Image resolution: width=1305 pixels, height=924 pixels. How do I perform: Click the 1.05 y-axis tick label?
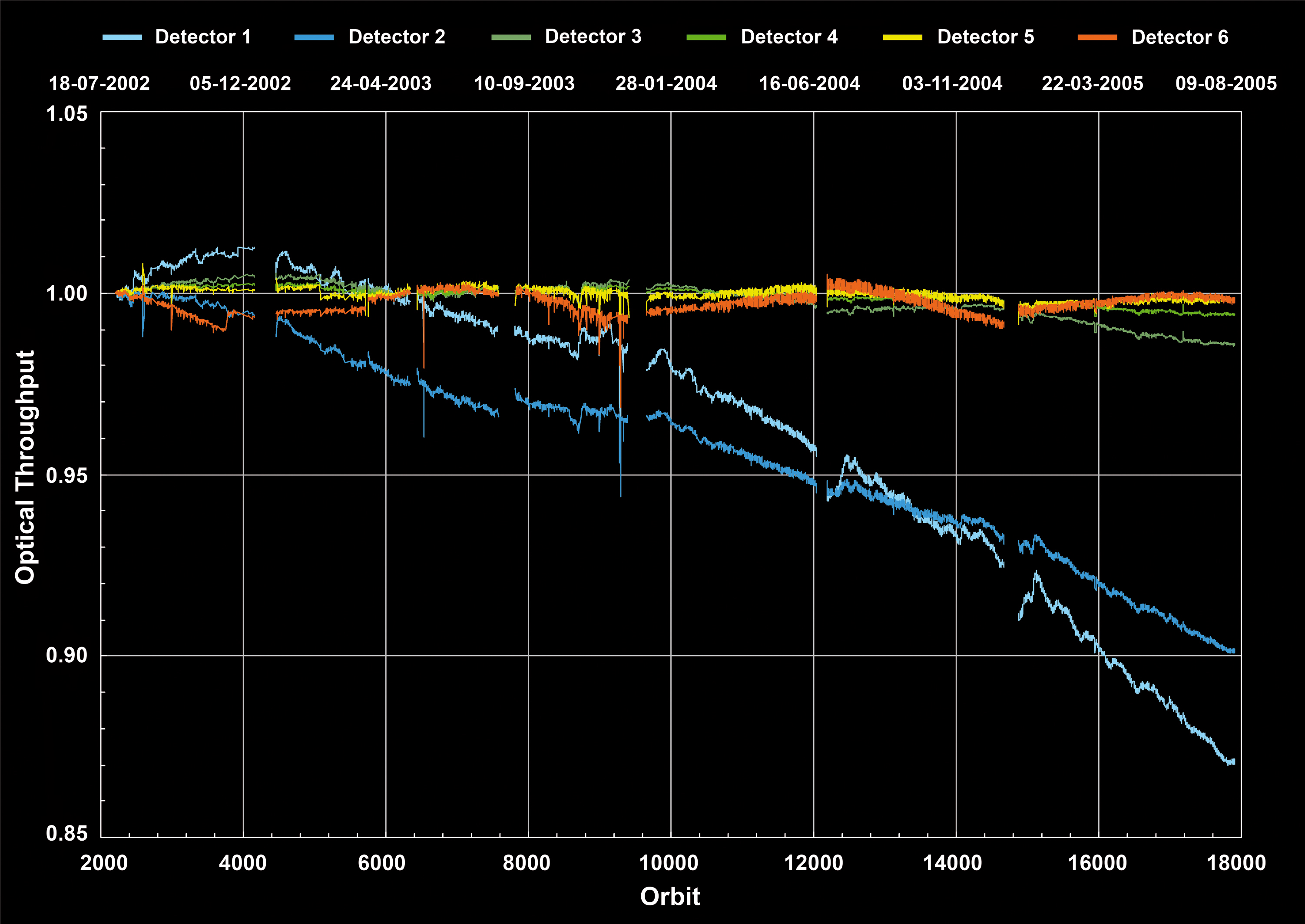(67, 114)
